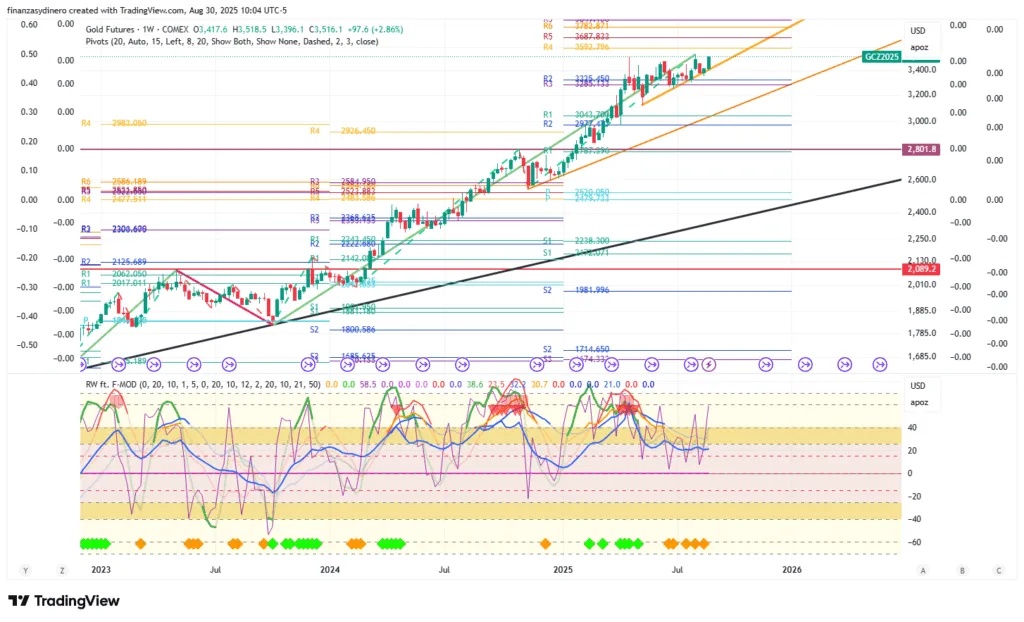This screenshot has height=622, width=1024.
Task: Open the USD currency label in the indicator pane
Action: coord(918,386)
